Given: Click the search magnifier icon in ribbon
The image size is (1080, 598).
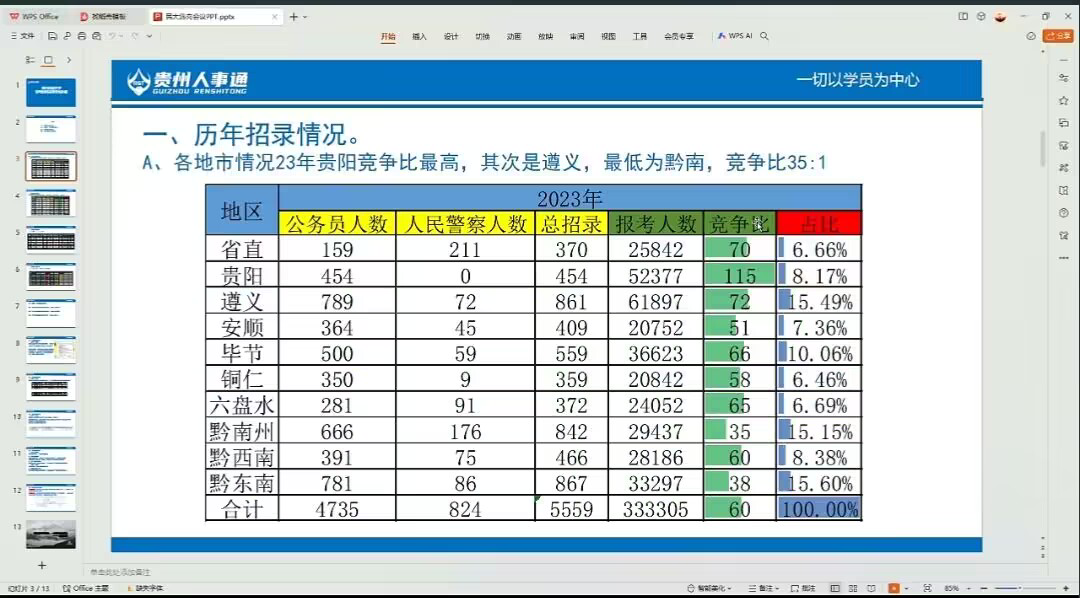Looking at the screenshot, I should [x=765, y=36].
